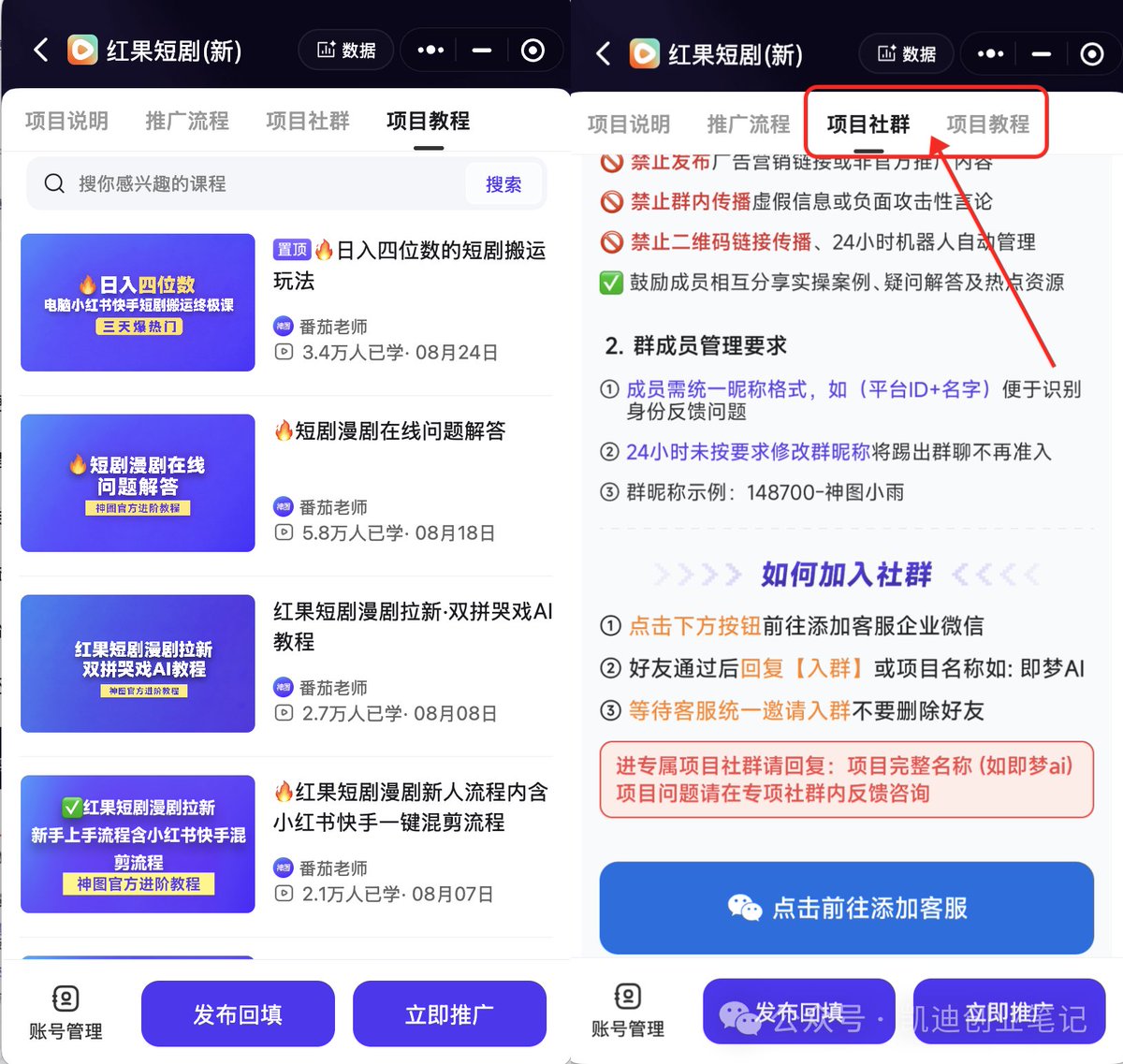Image resolution: width=1123 pixels, height=1064 pixels.
Task: Tap the left panel 红果短剧 app logo
Action: tap(82, 50)
